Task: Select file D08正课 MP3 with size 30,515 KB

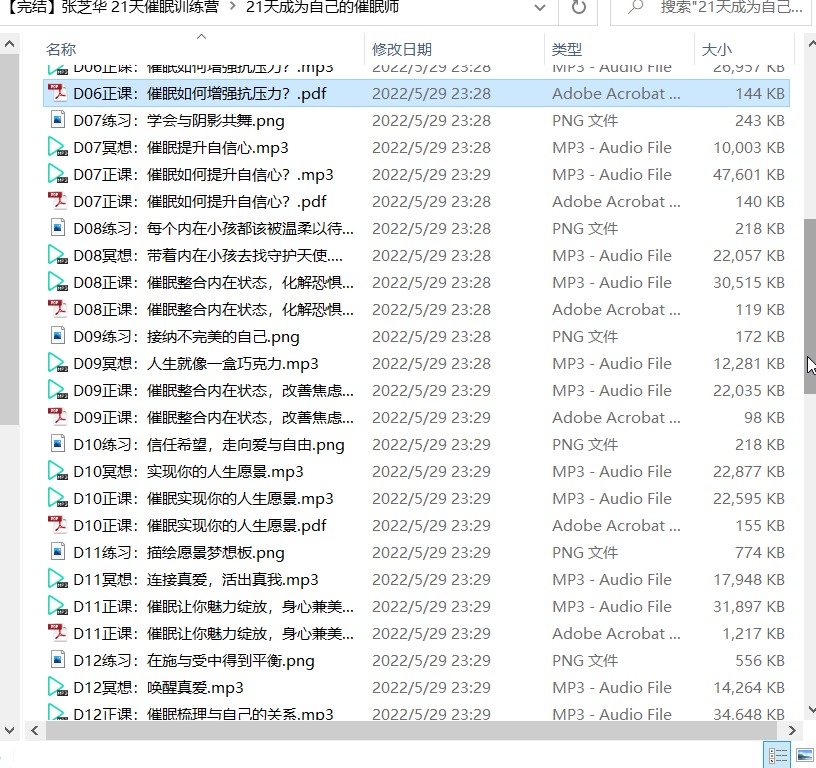Action: click(416, 283)
